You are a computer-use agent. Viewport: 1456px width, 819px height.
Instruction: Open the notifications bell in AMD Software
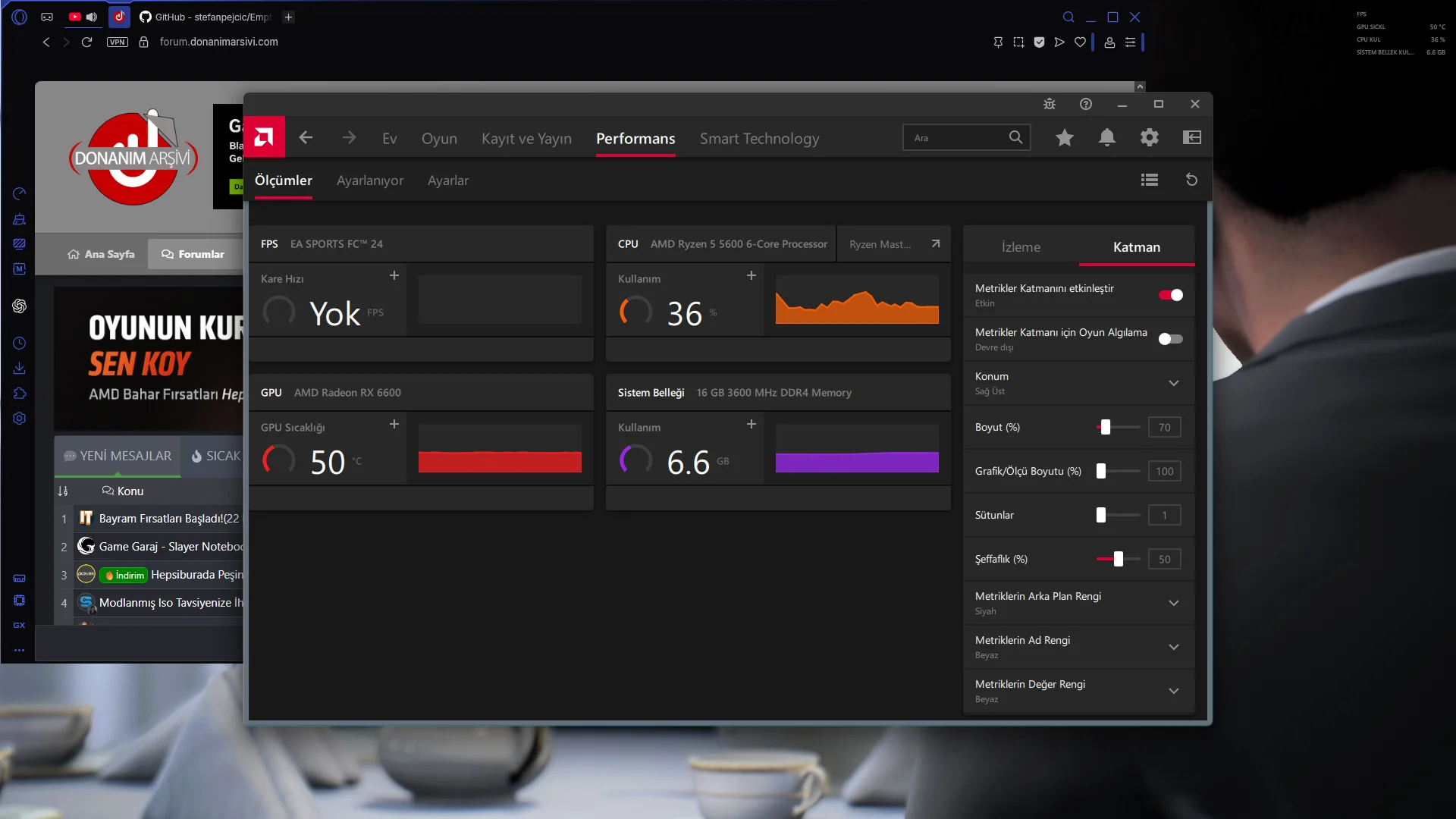coord(1107,137)
